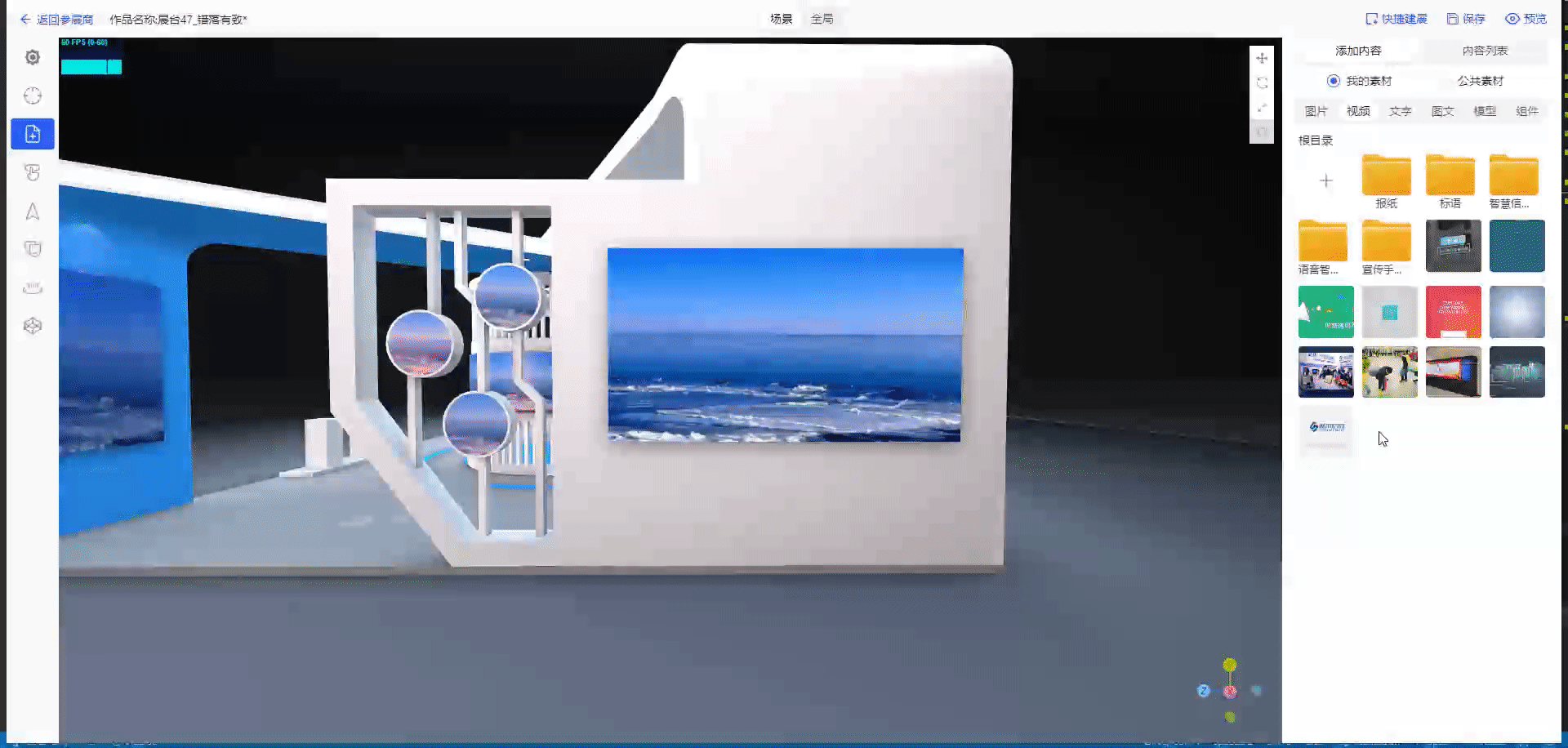Switch to the 内容列表 tab

(x=1485, y=51)
